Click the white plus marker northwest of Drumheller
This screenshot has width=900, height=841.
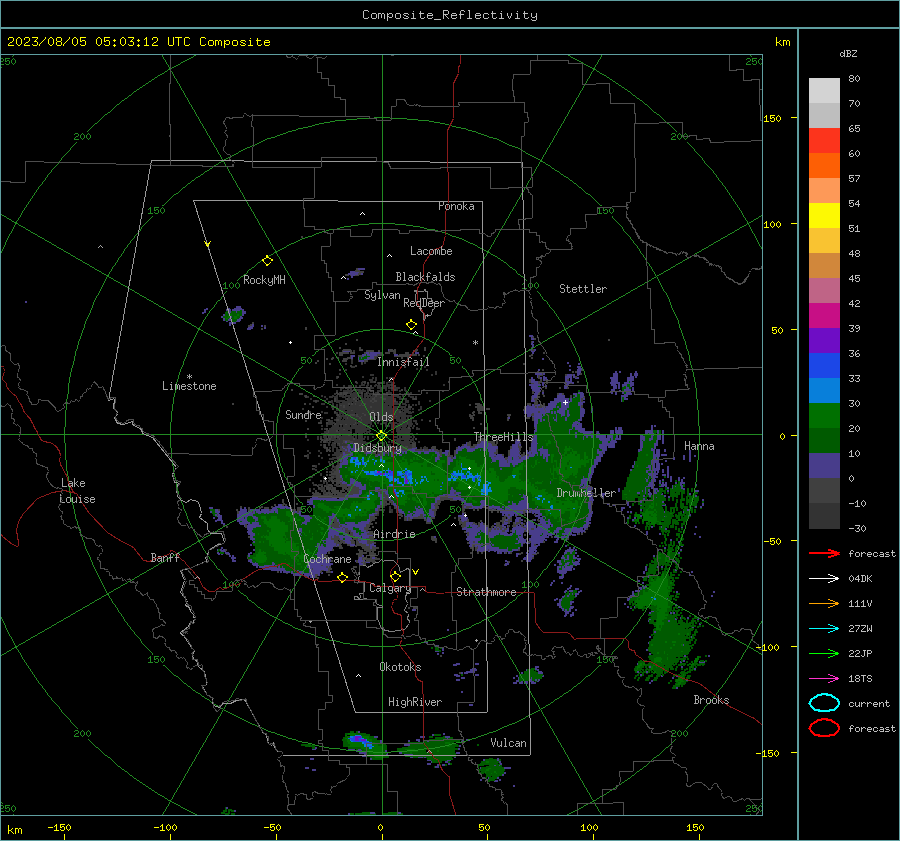click(x=565, y=402)
